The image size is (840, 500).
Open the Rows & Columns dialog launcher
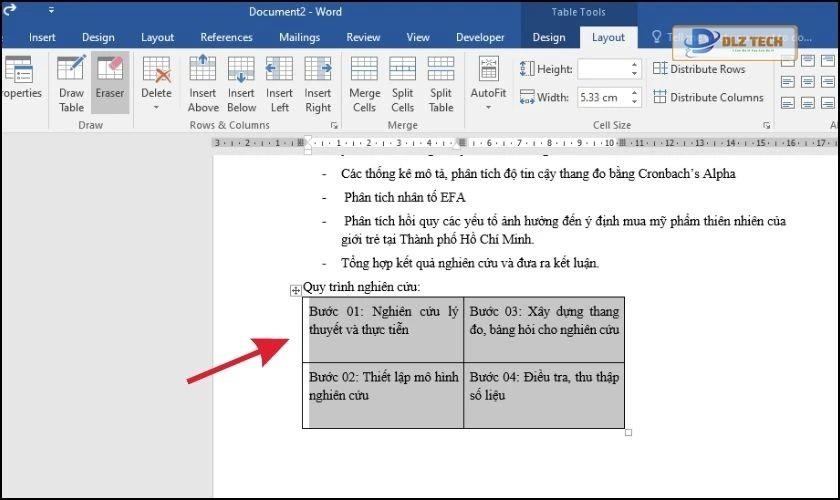pos(332,126)
